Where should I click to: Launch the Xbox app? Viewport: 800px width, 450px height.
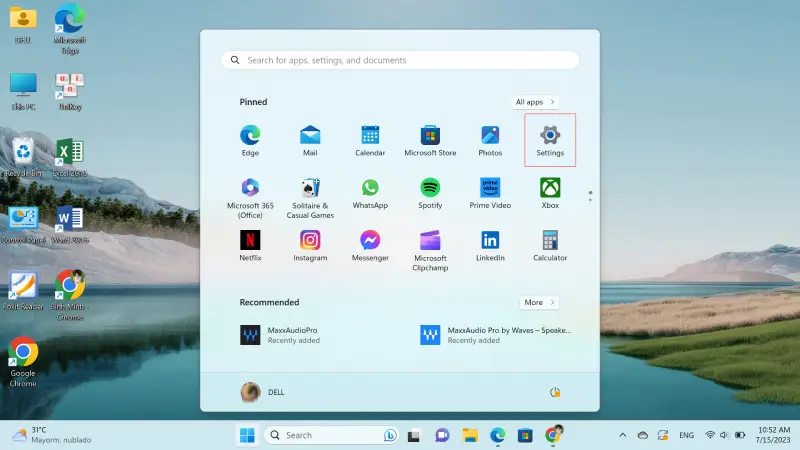point(550,193)
